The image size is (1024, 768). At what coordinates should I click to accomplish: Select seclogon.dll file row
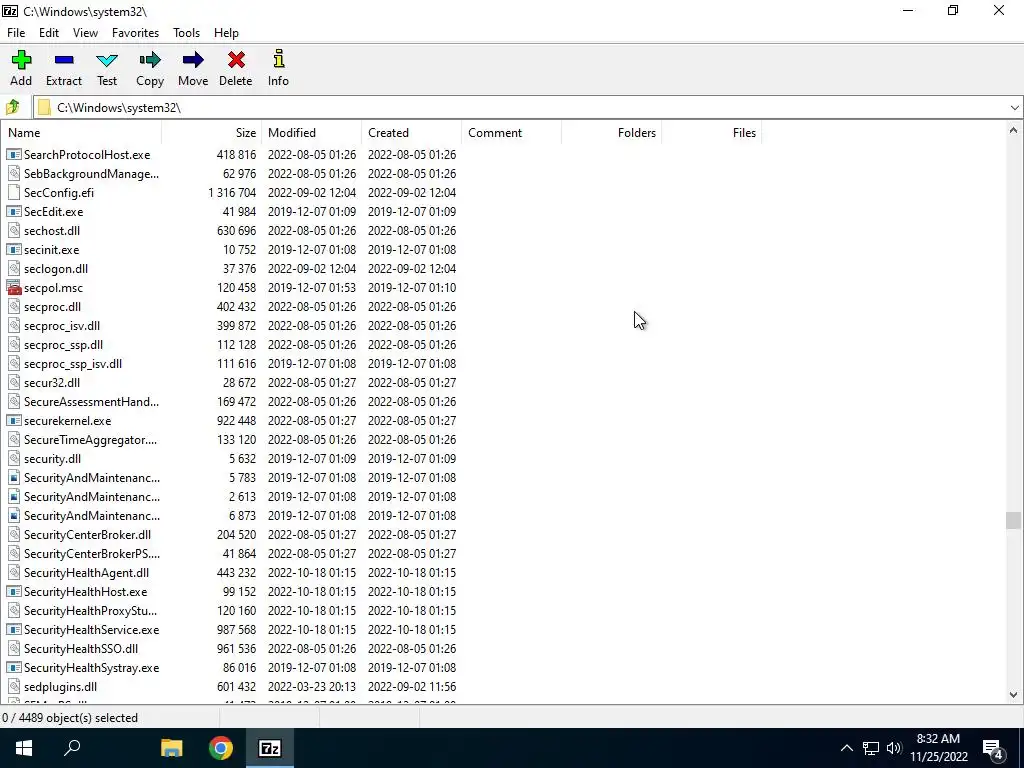coord(382,268)
